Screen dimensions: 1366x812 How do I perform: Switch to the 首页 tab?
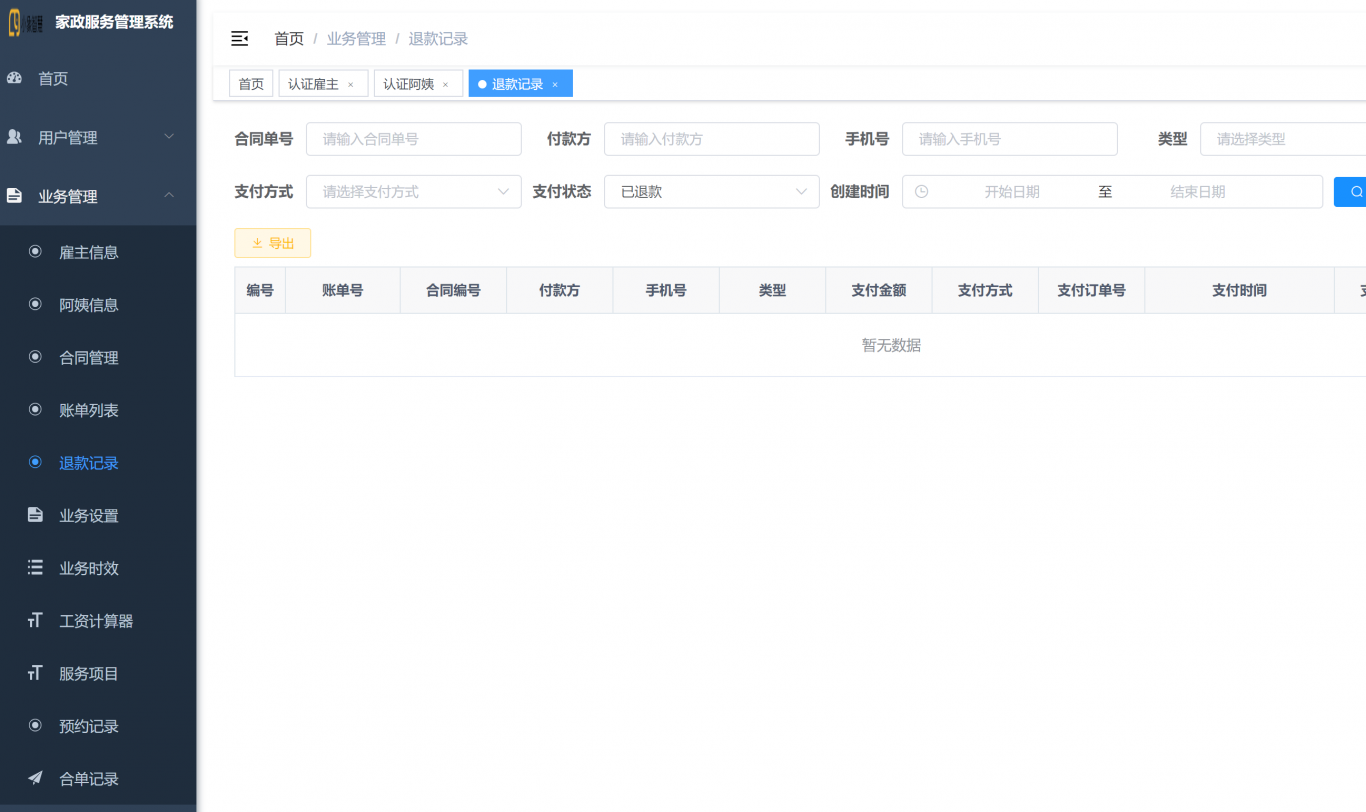pyautogui.click(x=251, y=84)
